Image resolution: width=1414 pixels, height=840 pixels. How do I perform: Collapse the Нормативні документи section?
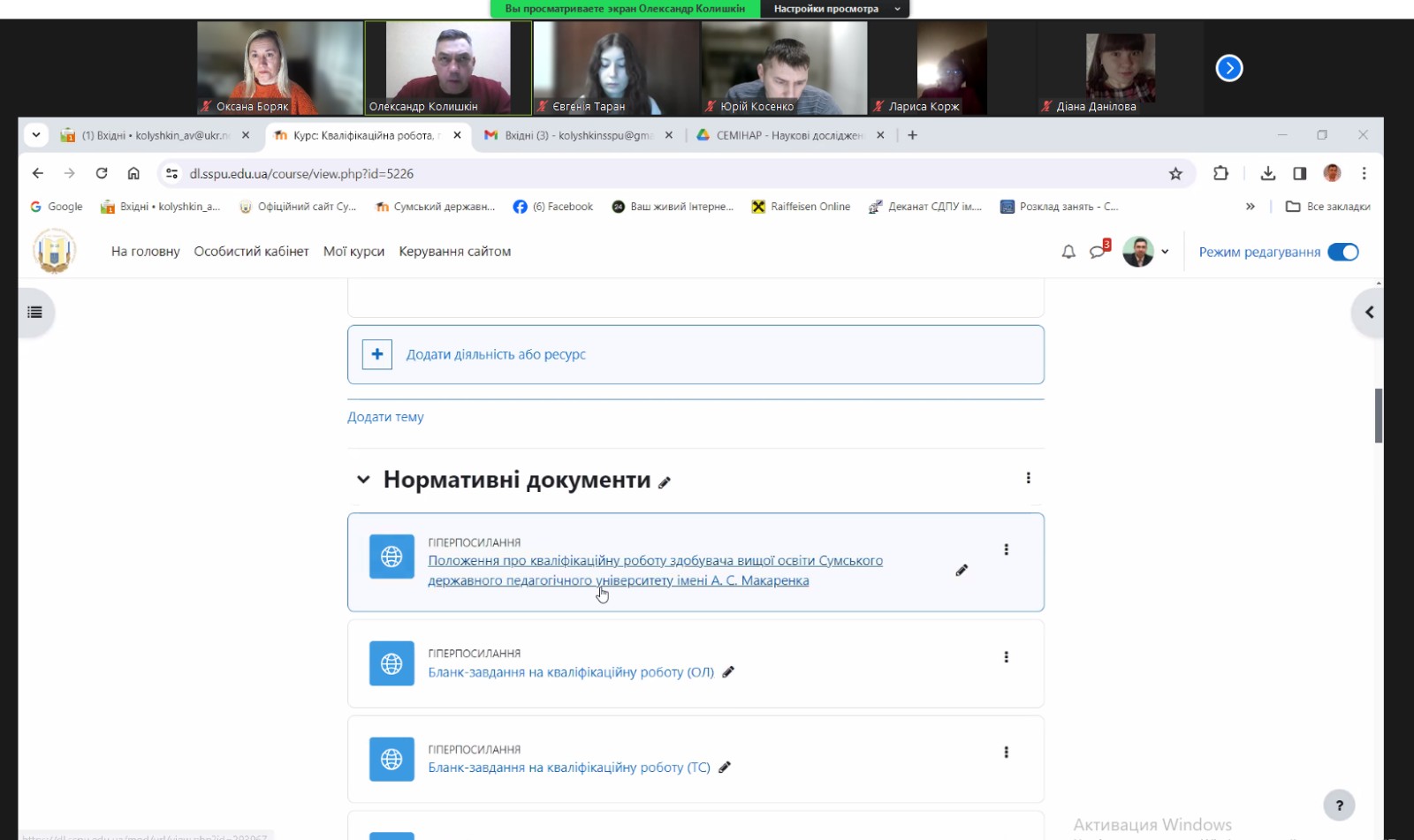coord(362,480)
